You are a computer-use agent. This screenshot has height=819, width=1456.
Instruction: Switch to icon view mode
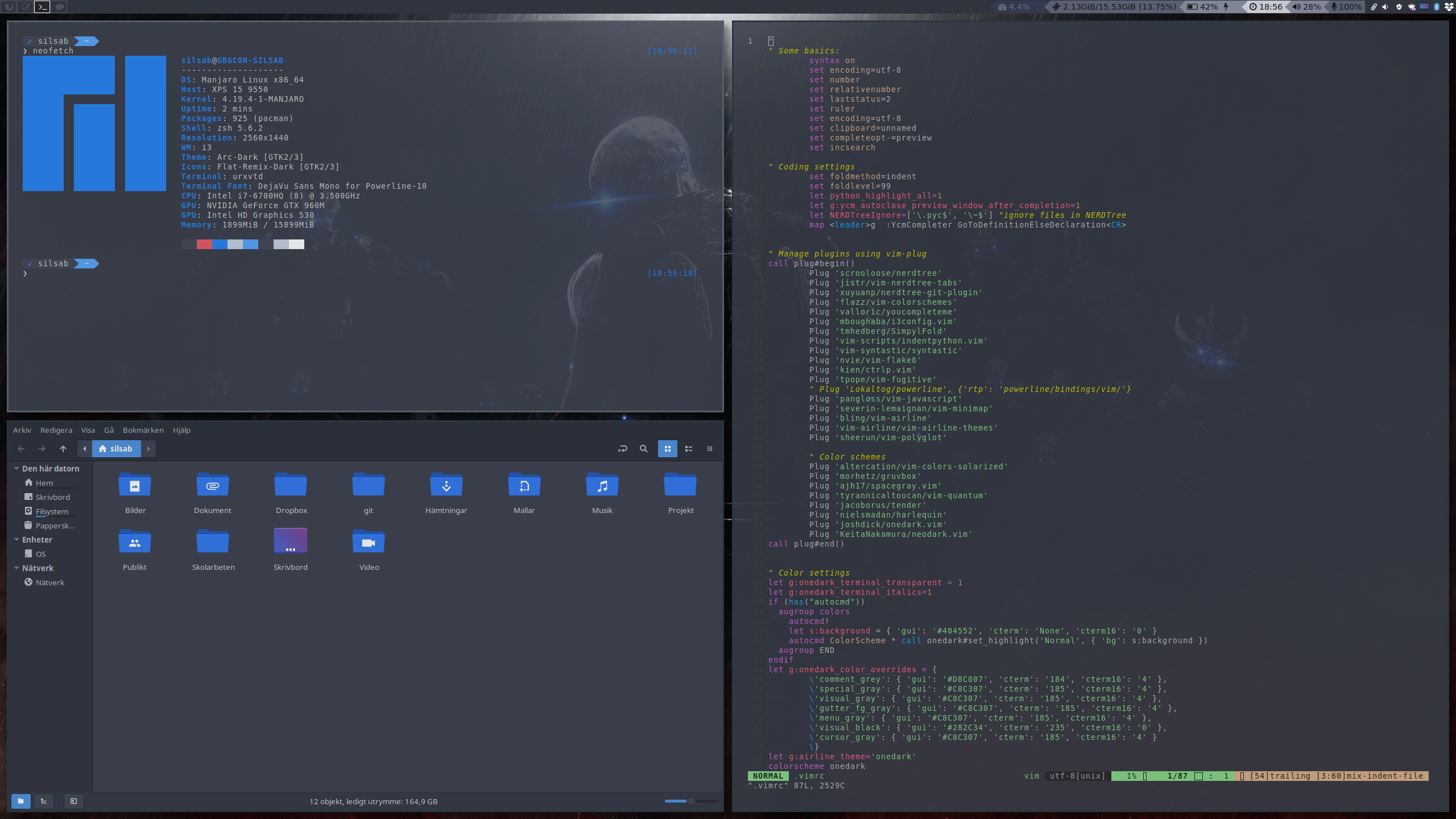[668, 449]
